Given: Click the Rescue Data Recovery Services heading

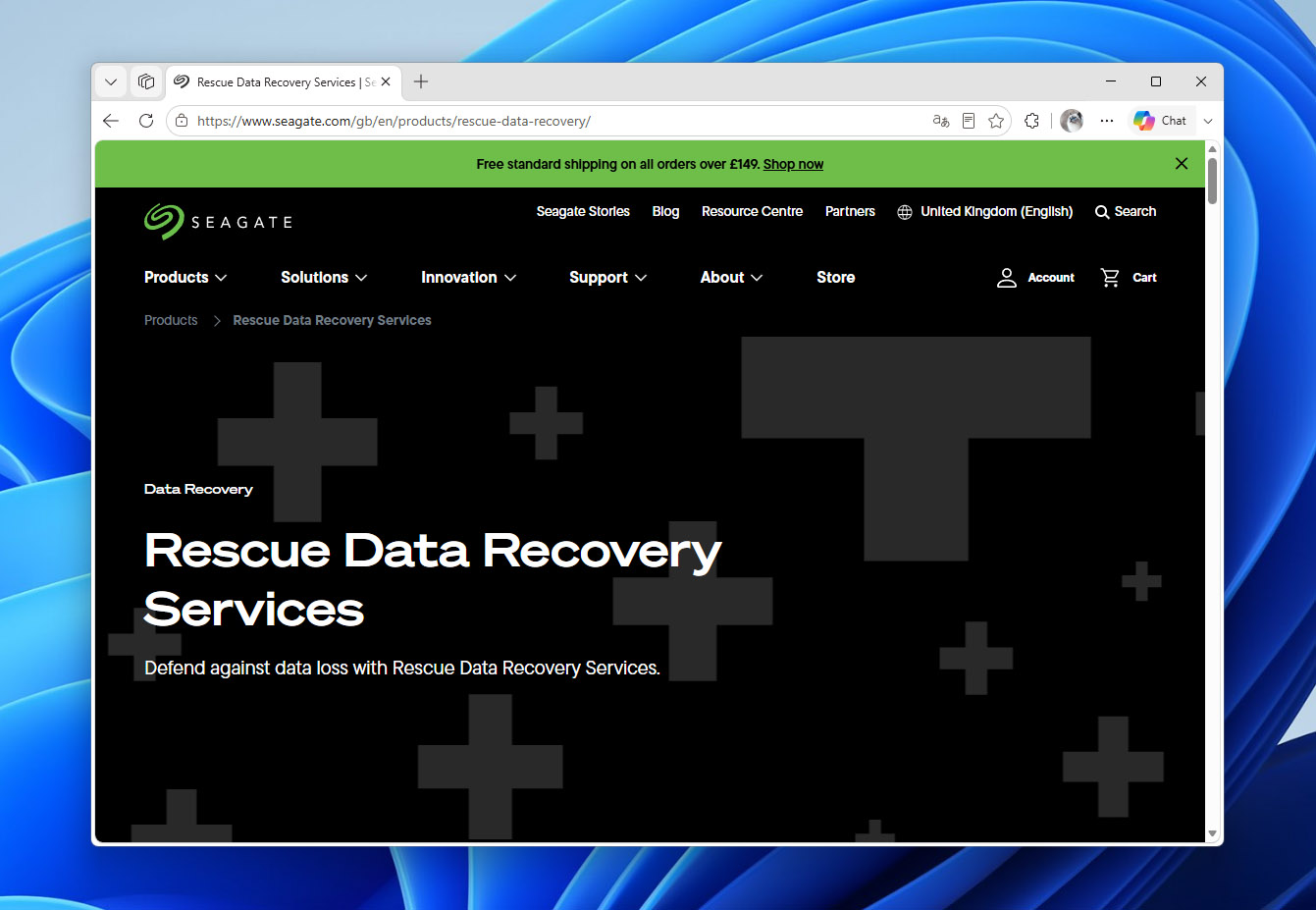Looking at the screenshot, I should pos(433,579).
